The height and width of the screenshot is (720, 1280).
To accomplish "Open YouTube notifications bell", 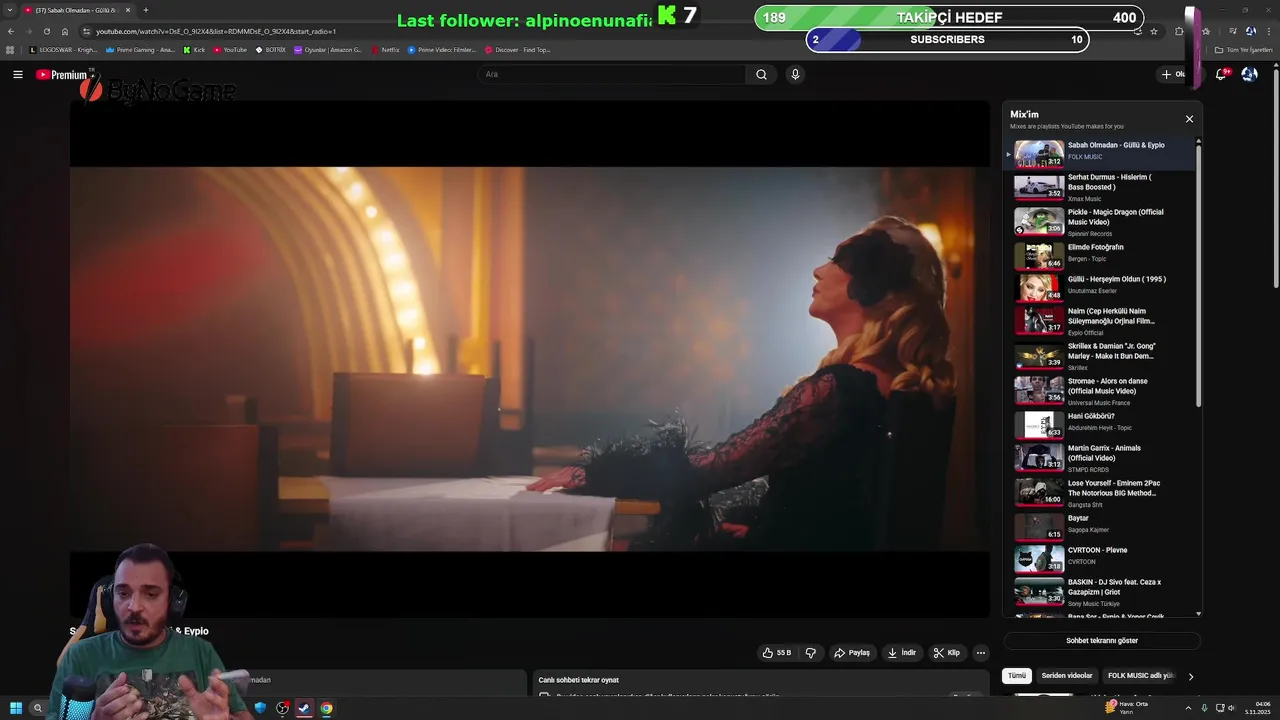I will (1221, 74).
